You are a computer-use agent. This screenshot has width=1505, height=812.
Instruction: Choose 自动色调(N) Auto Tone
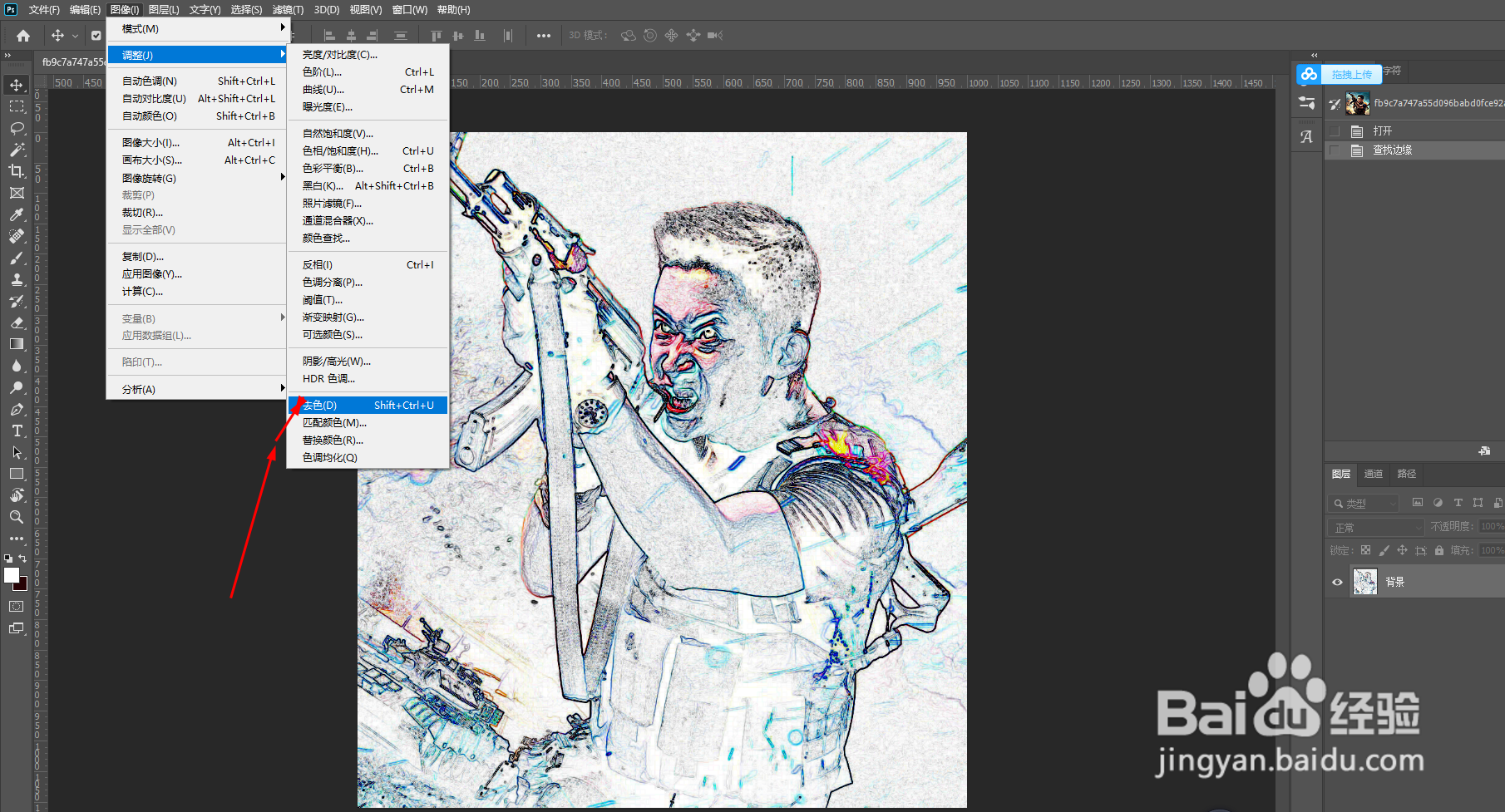coord(197,81)
